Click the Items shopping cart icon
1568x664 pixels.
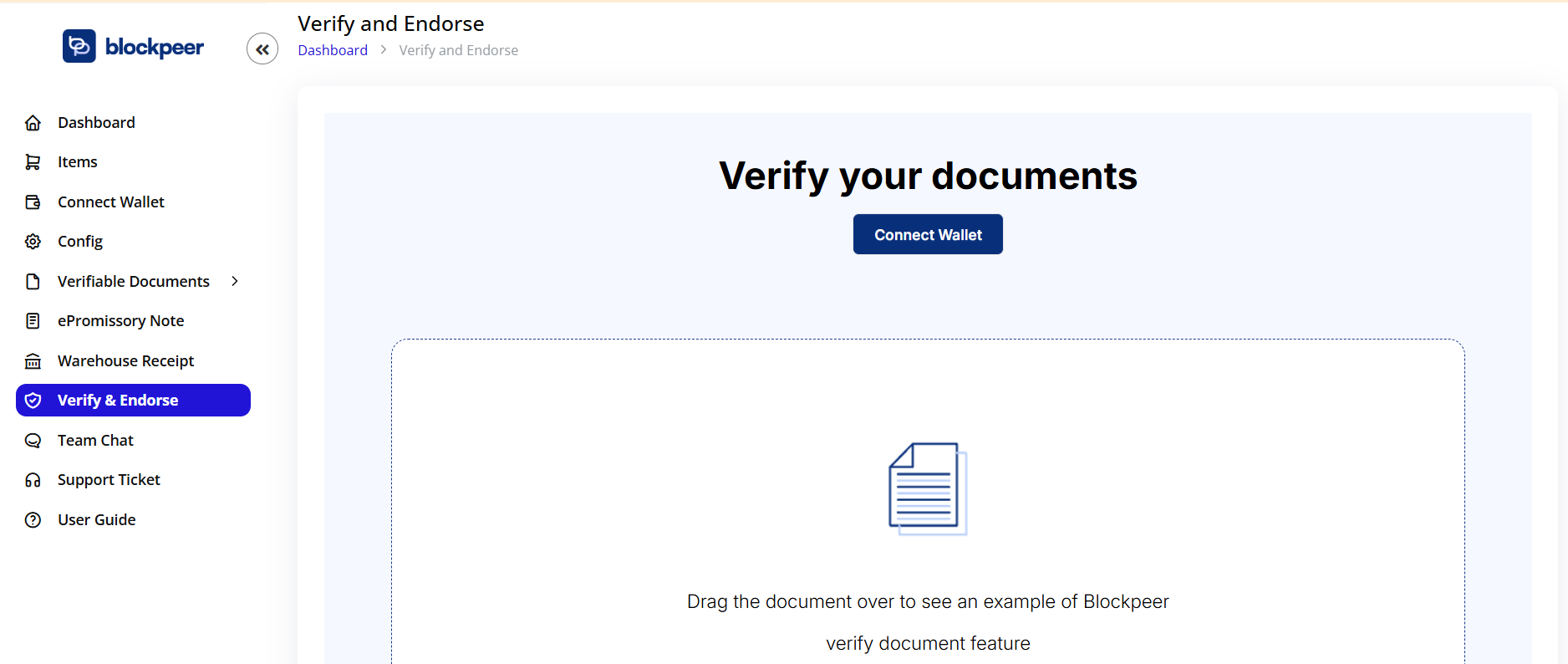(x=33, y=162)
